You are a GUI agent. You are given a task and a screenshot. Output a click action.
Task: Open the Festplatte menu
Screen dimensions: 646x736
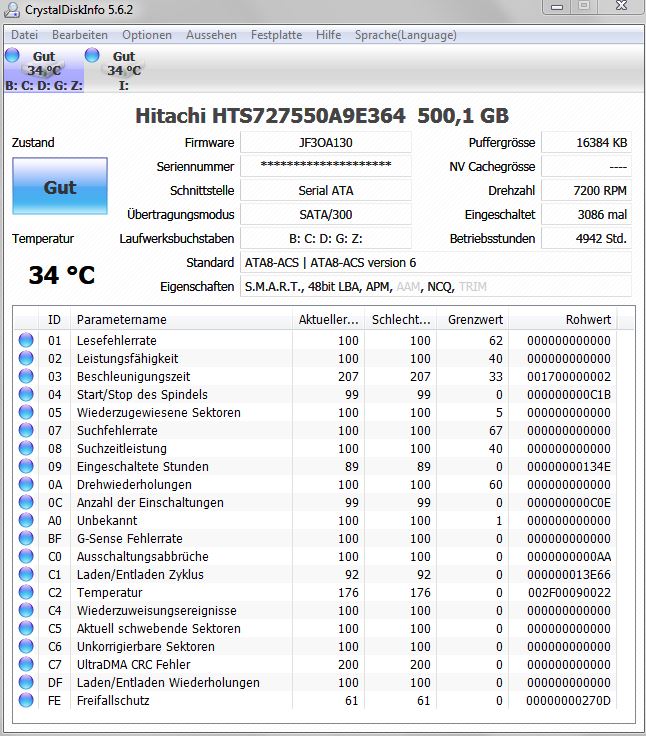pyautogui.click(x=276, y=35)
